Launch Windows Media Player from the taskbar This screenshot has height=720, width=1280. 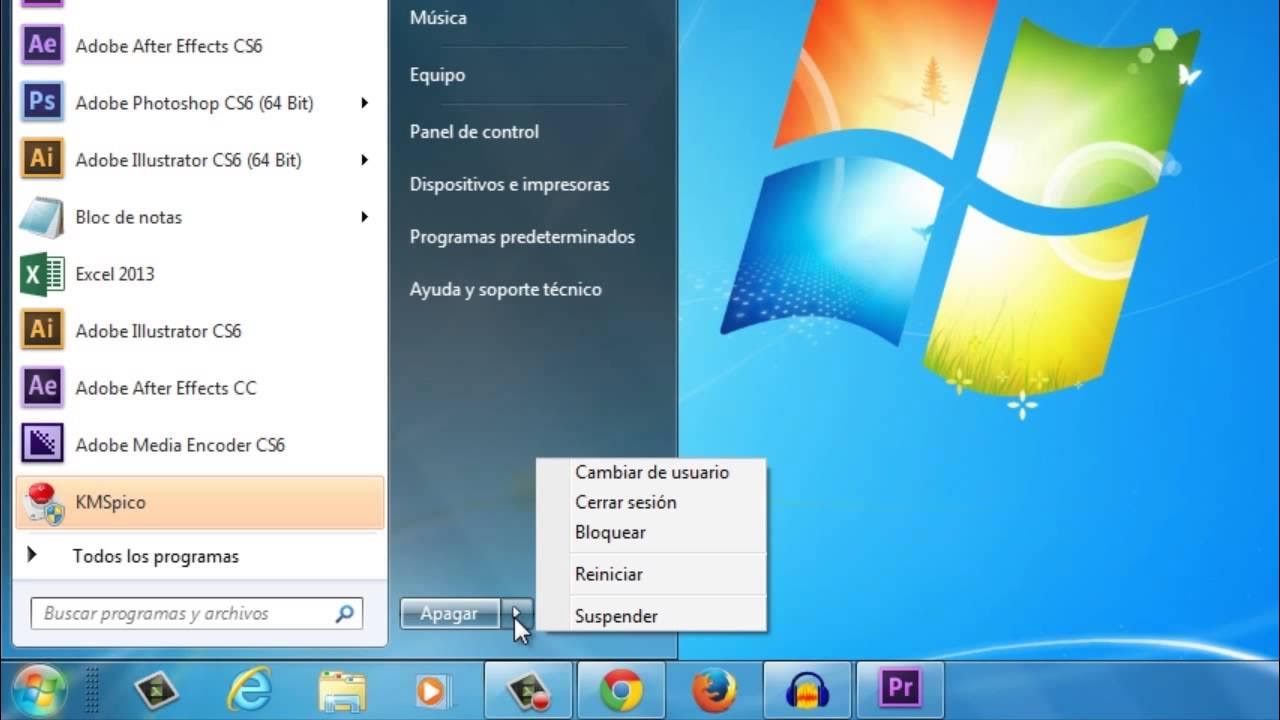click(x=433, y=690)
